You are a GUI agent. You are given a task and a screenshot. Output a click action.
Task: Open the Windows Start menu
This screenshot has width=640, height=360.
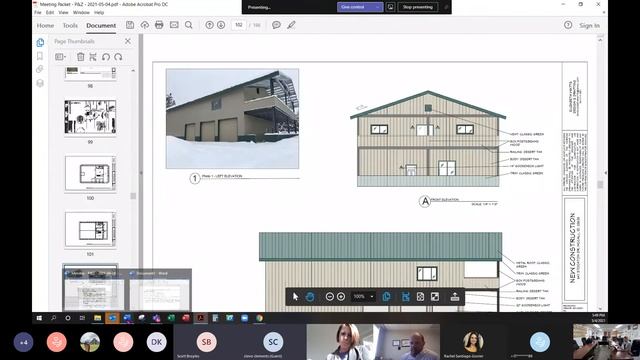(39, 318)
